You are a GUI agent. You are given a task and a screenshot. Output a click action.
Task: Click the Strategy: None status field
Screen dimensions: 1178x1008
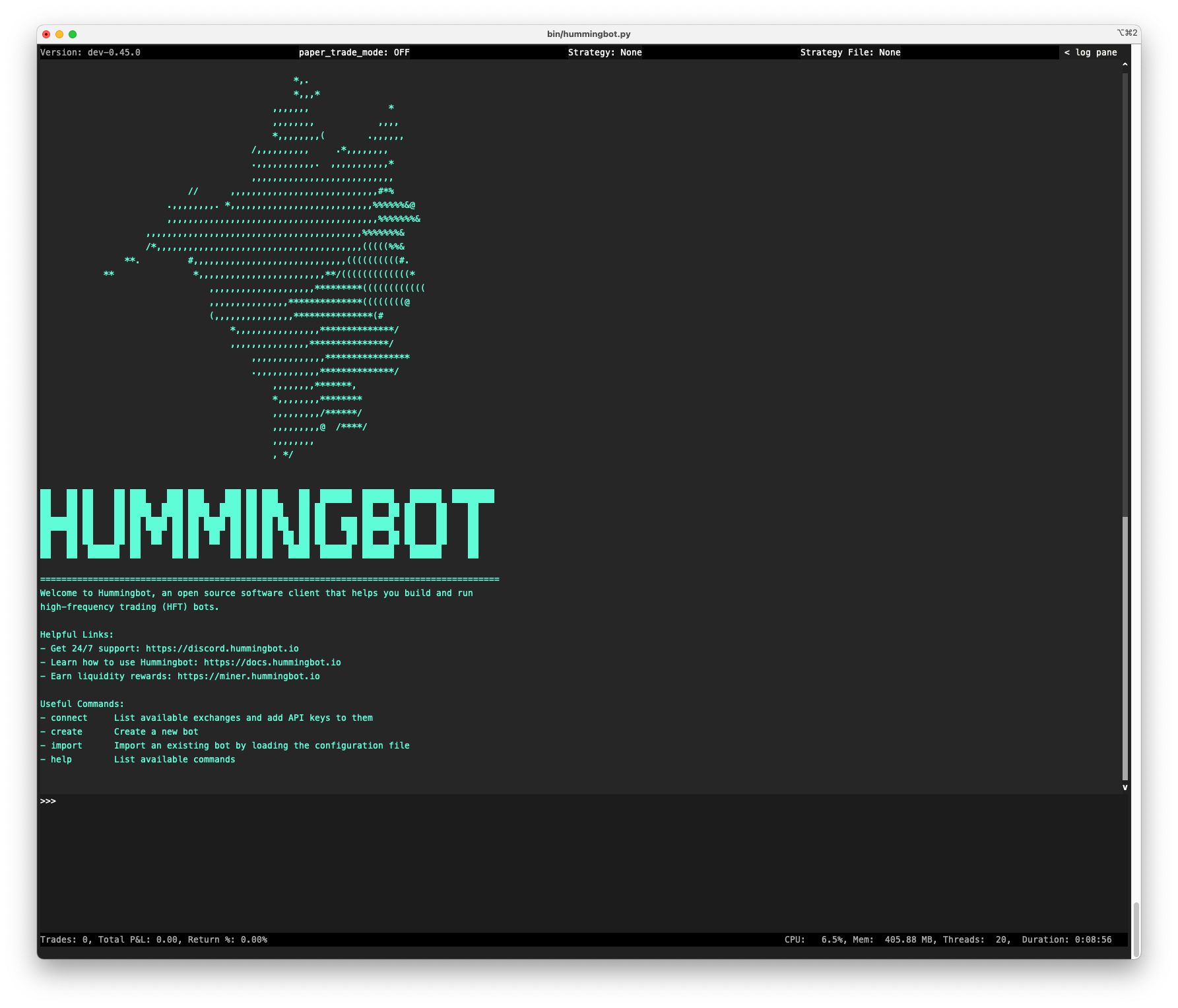click(x=605, y=52)
